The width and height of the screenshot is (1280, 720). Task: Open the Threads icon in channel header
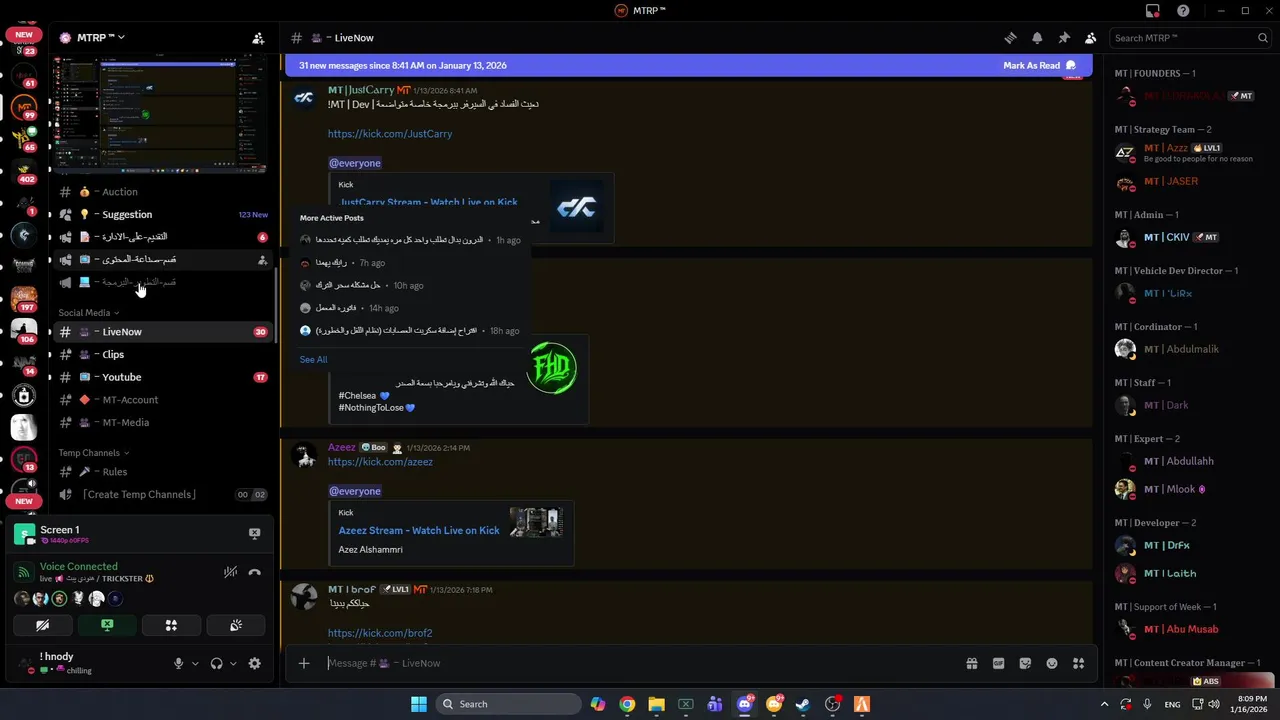point(1010,38)
